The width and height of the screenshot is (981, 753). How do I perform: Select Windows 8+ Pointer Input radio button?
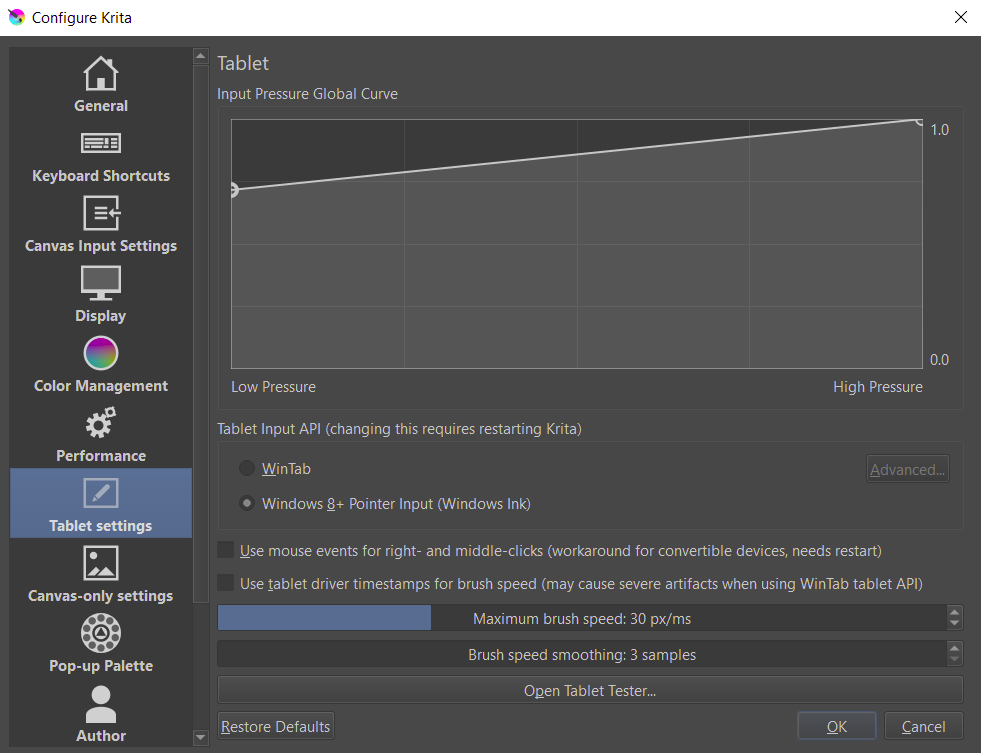[x=247, y=503]
